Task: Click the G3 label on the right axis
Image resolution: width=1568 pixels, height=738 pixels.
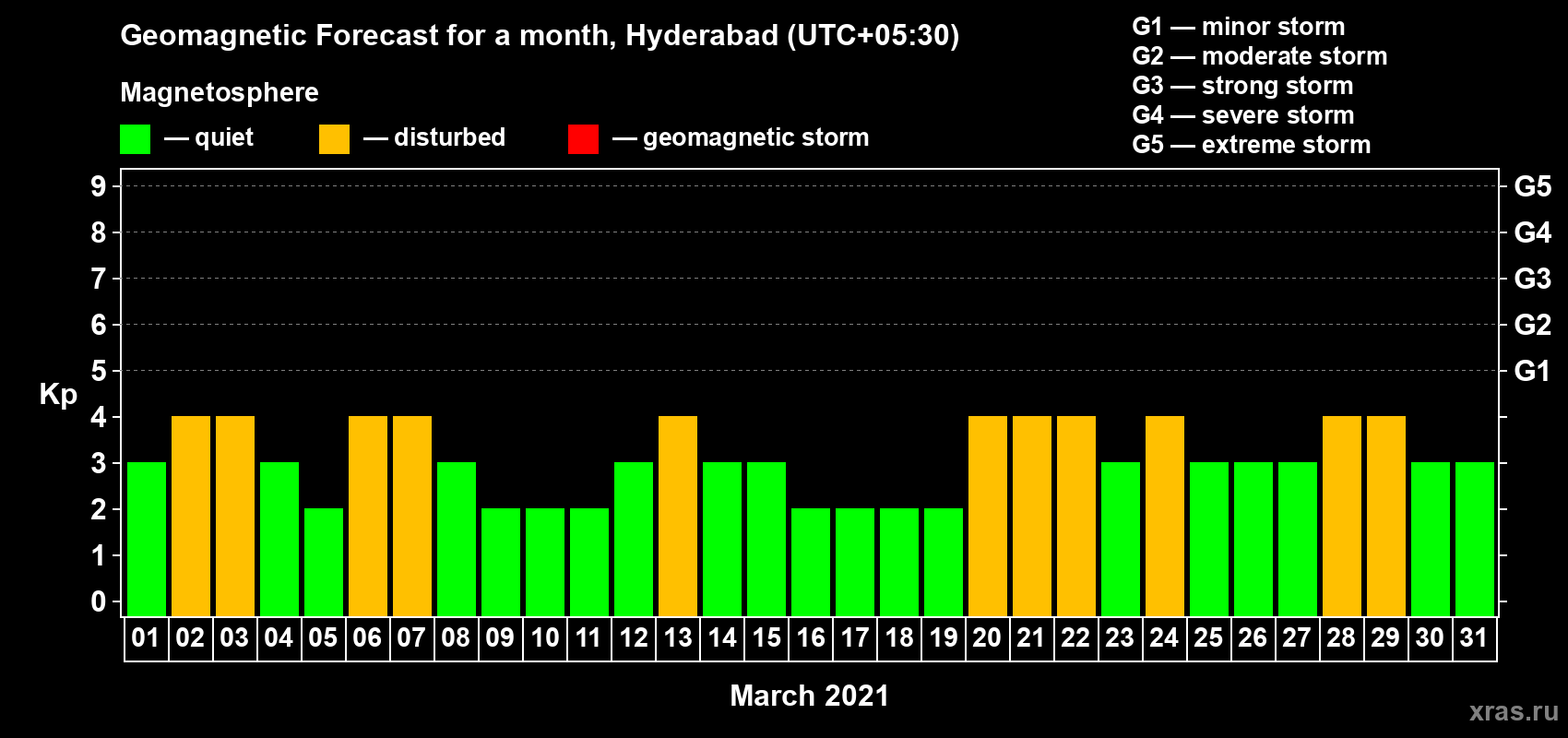Action: (1533, 279)
